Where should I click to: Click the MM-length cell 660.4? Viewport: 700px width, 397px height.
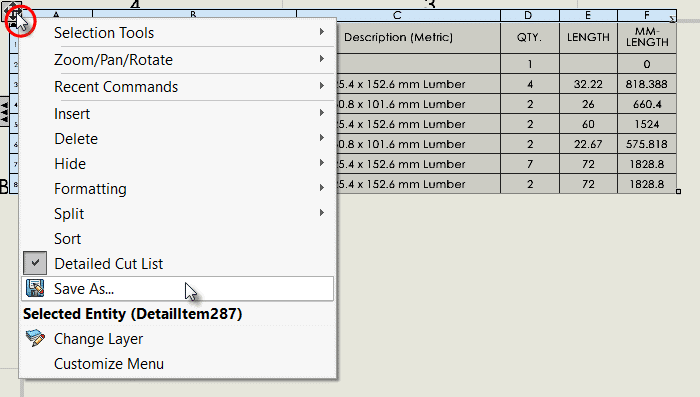click(x=647, y=104)
